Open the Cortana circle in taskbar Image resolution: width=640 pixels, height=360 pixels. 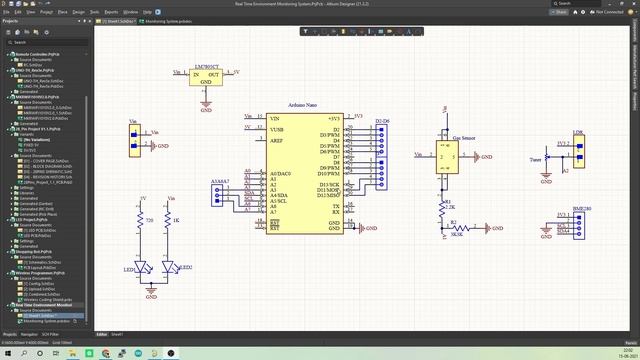[x=40, y=353]
